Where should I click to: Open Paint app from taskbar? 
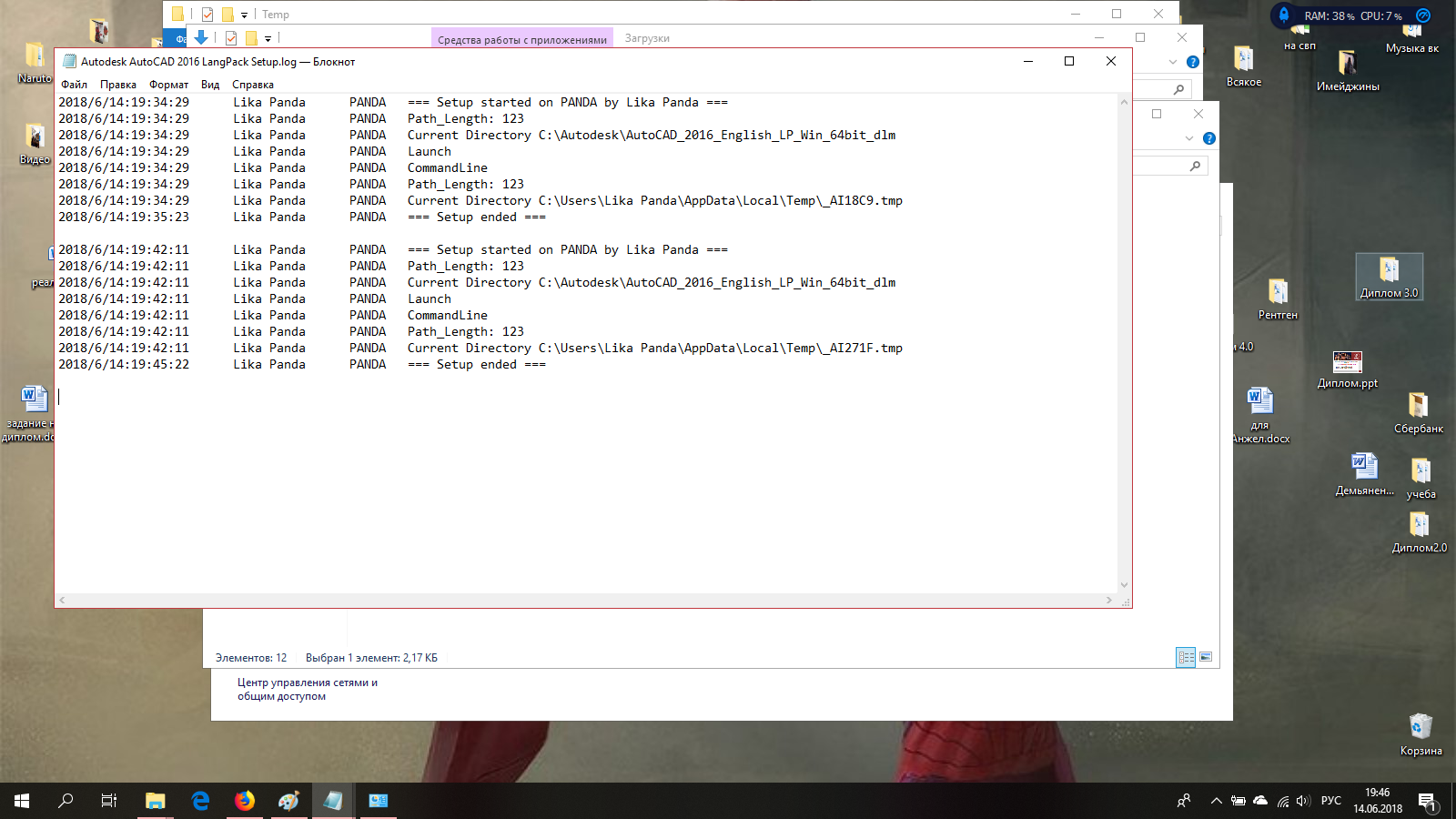[x=289, y=801]
